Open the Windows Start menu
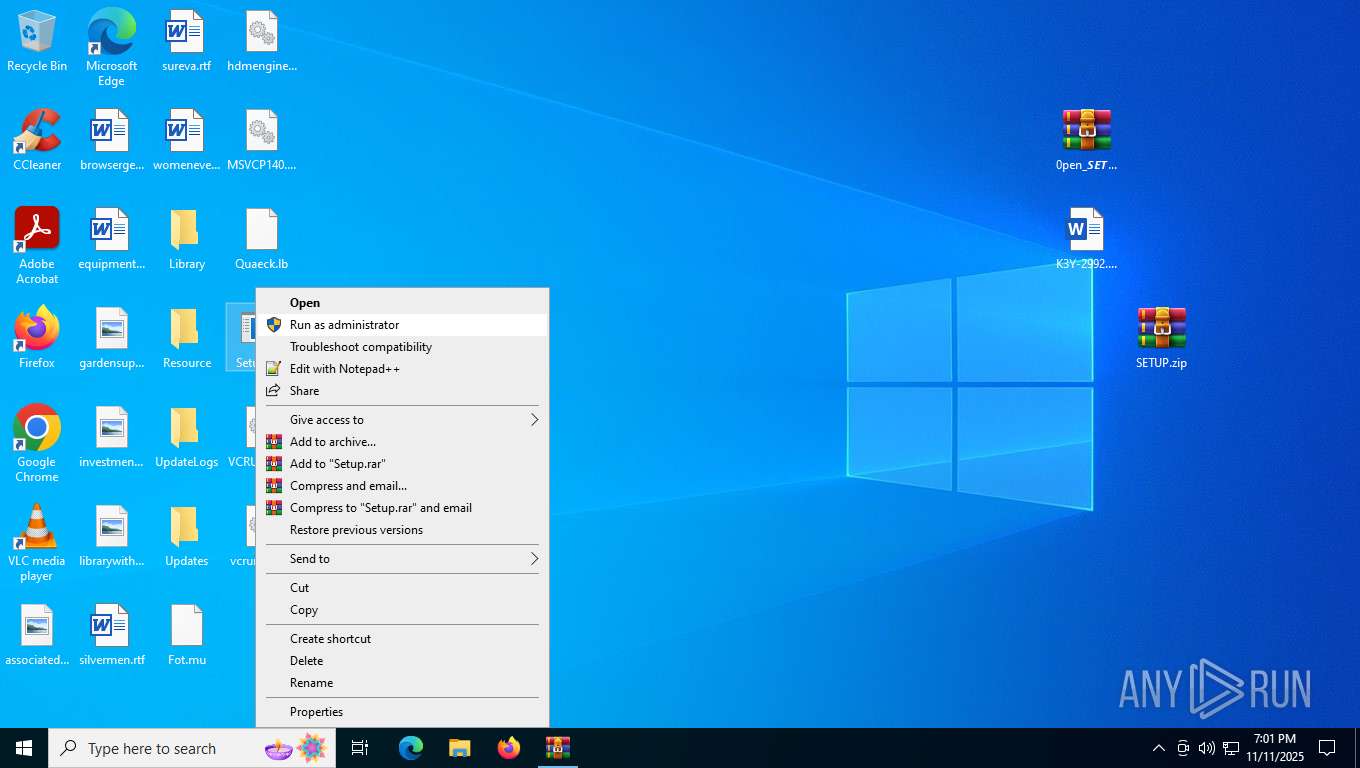Image resolution: width=1360 pixels, height=768 pixels. pos(24,748)
